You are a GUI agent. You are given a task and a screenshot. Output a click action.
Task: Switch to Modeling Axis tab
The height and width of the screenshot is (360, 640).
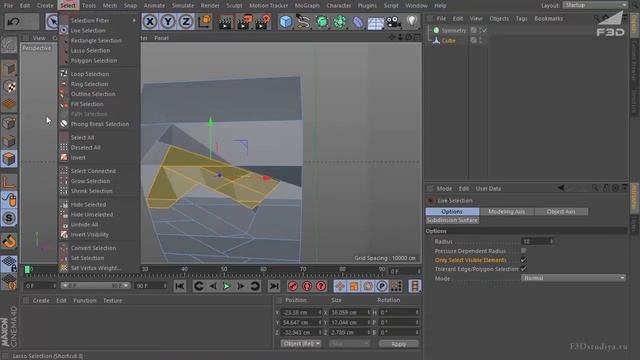click(x=507, y=211)
